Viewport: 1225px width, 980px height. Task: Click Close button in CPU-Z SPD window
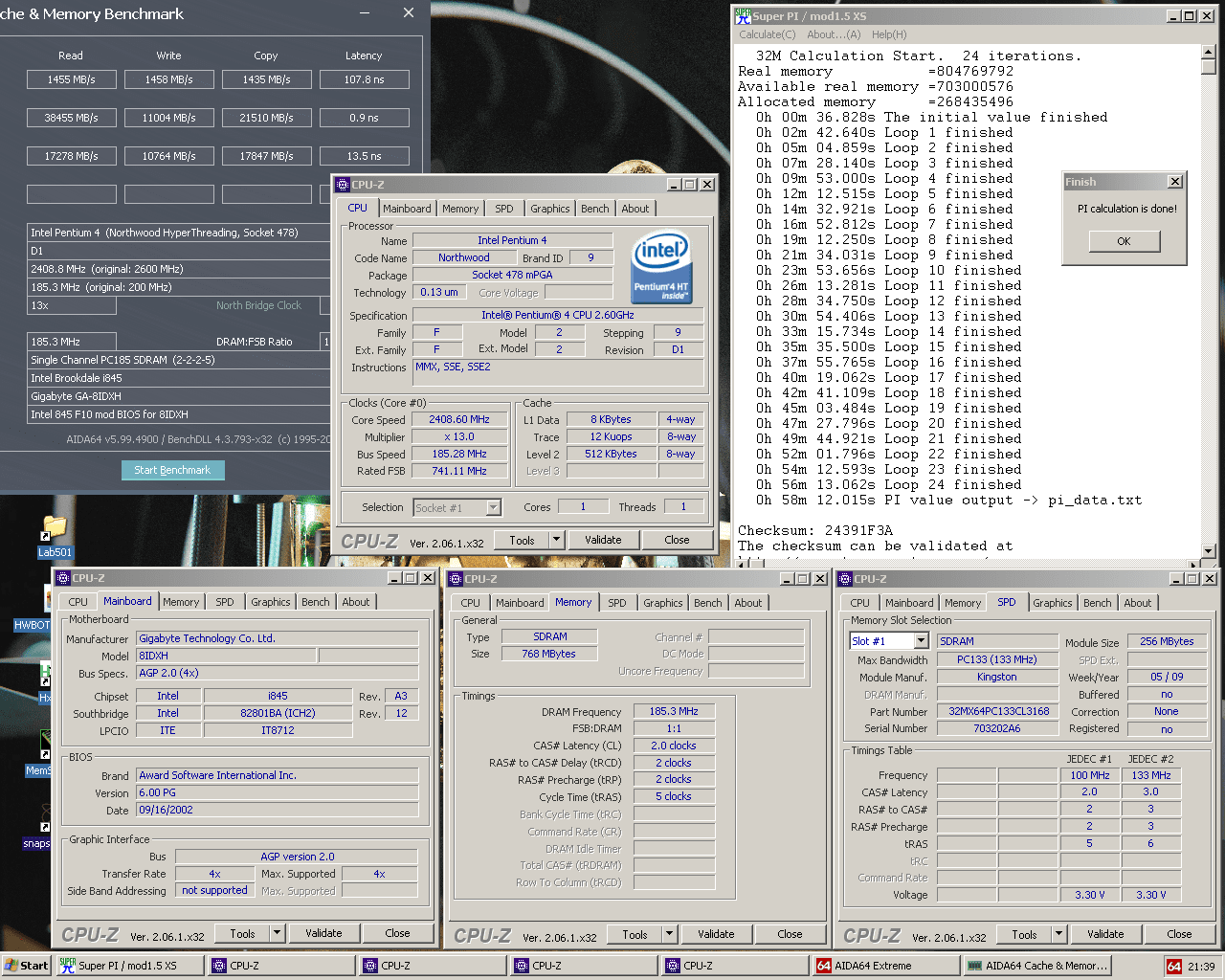pos(1179,934)
